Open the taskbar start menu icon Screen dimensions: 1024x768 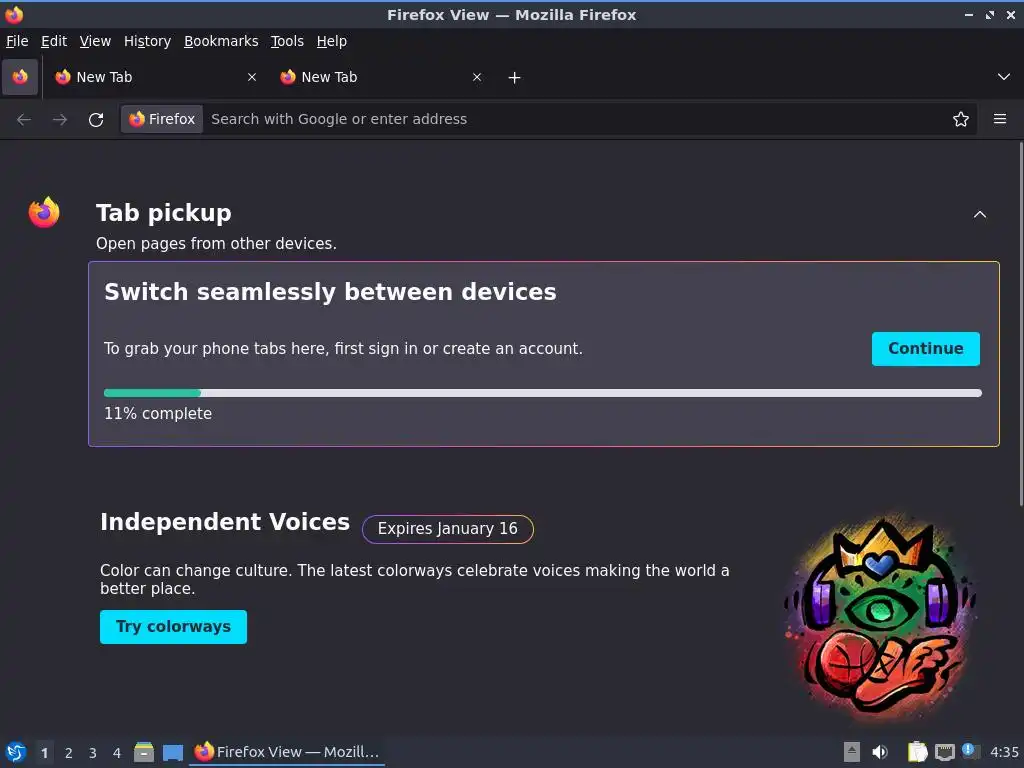[16, 752]
